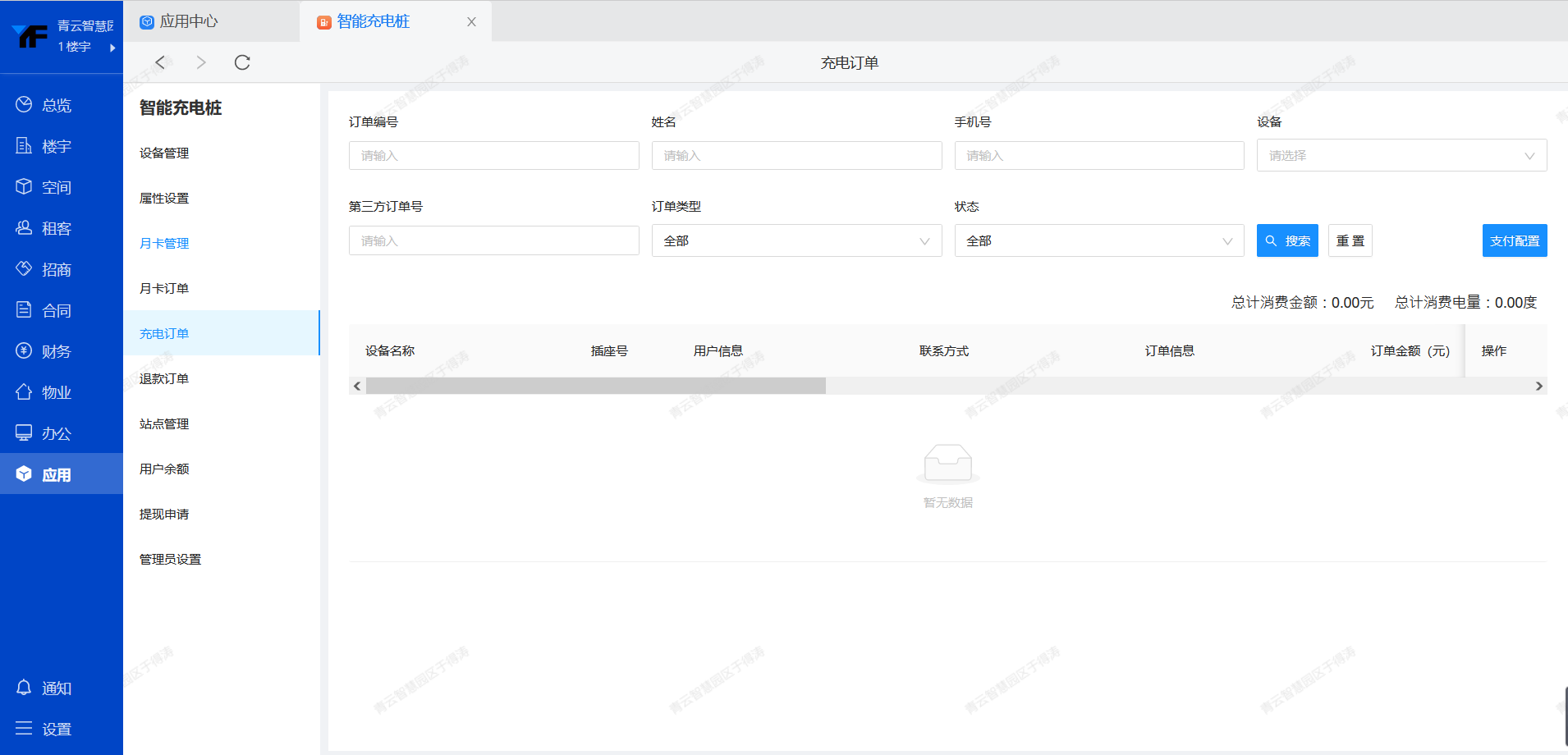
Task: Open the 总览 overview sidebar icon
Action: pos(24,104)
